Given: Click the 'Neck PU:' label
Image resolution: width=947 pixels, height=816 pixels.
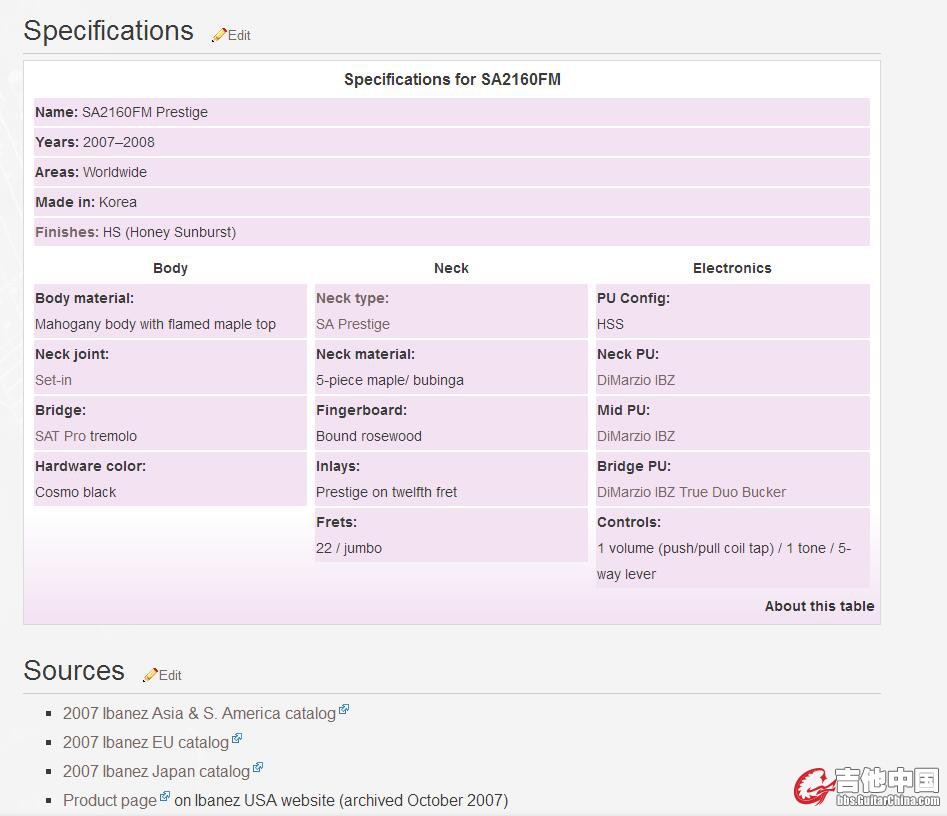Looking at the screenshot, I should tap(628, 354).
